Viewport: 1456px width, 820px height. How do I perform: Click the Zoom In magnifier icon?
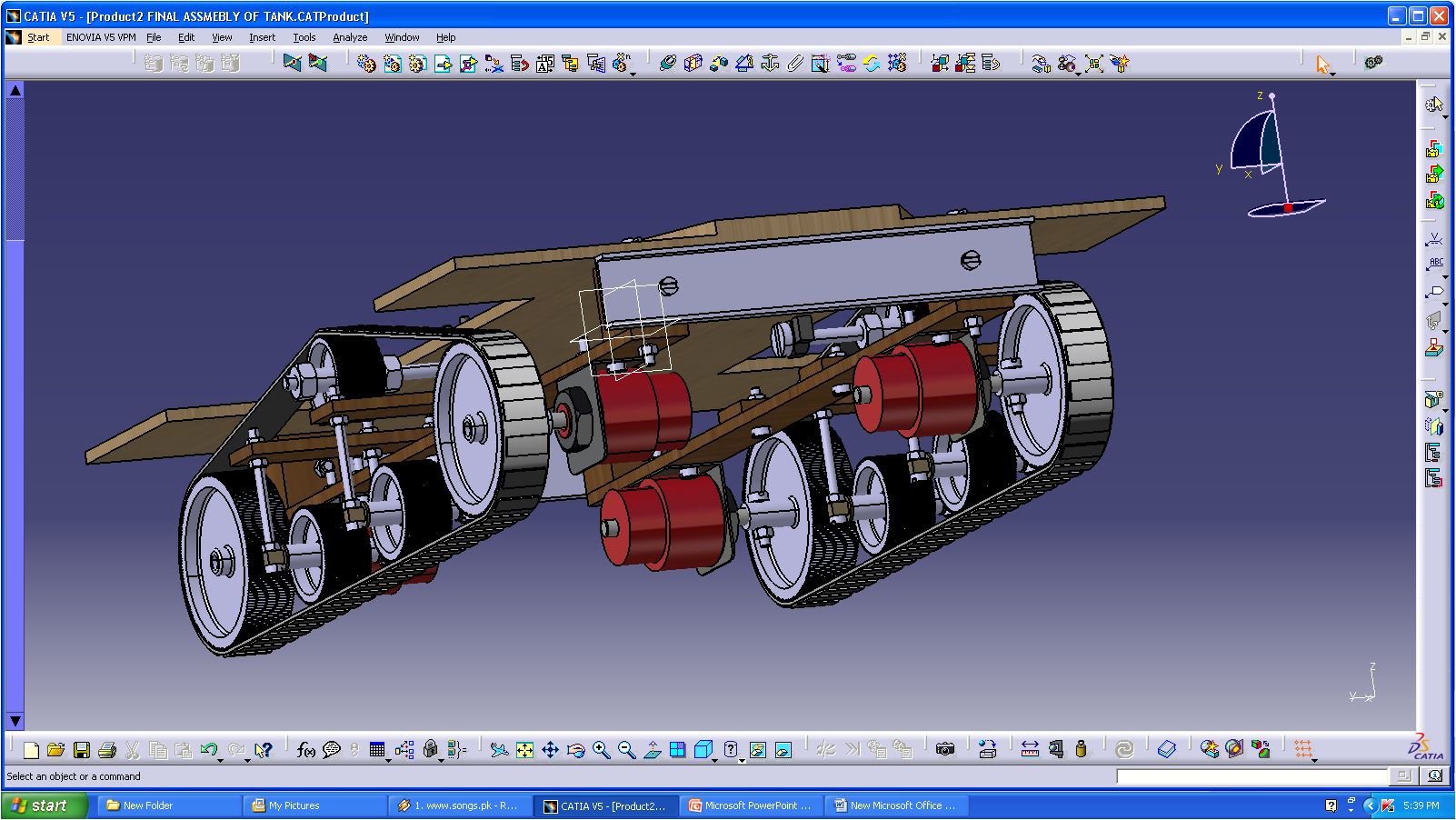coord(601,750)
